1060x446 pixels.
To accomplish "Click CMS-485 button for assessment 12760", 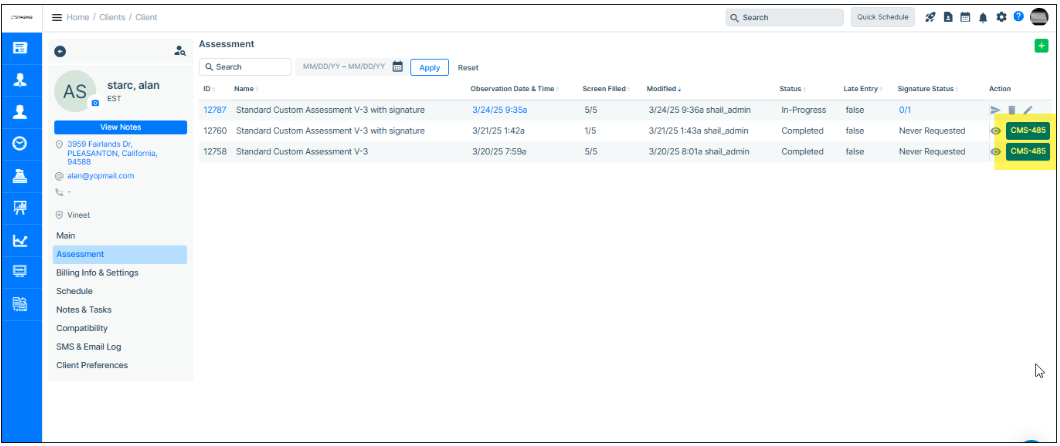I will 1027,130.
